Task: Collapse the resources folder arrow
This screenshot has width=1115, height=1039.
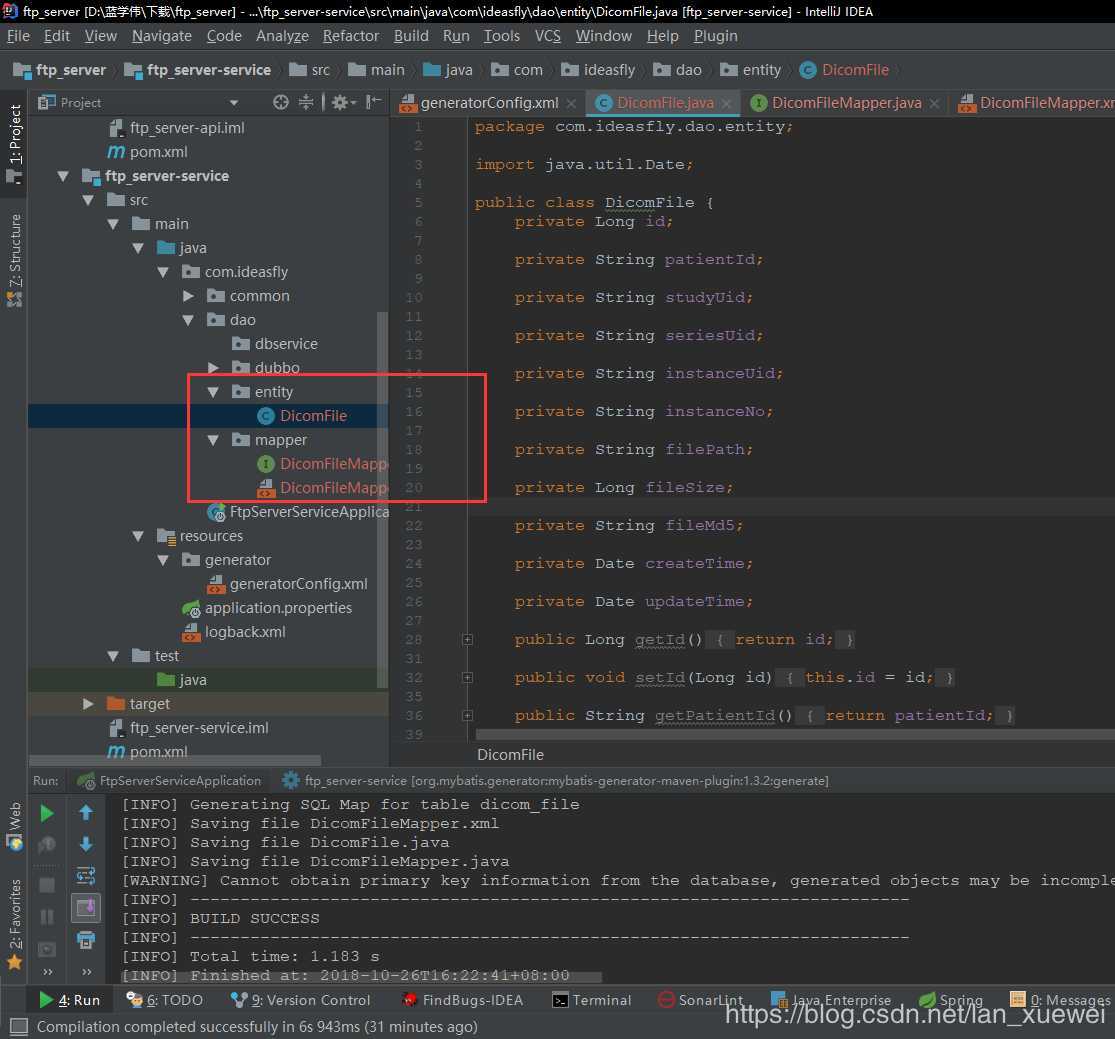Action: pos(139,536)
